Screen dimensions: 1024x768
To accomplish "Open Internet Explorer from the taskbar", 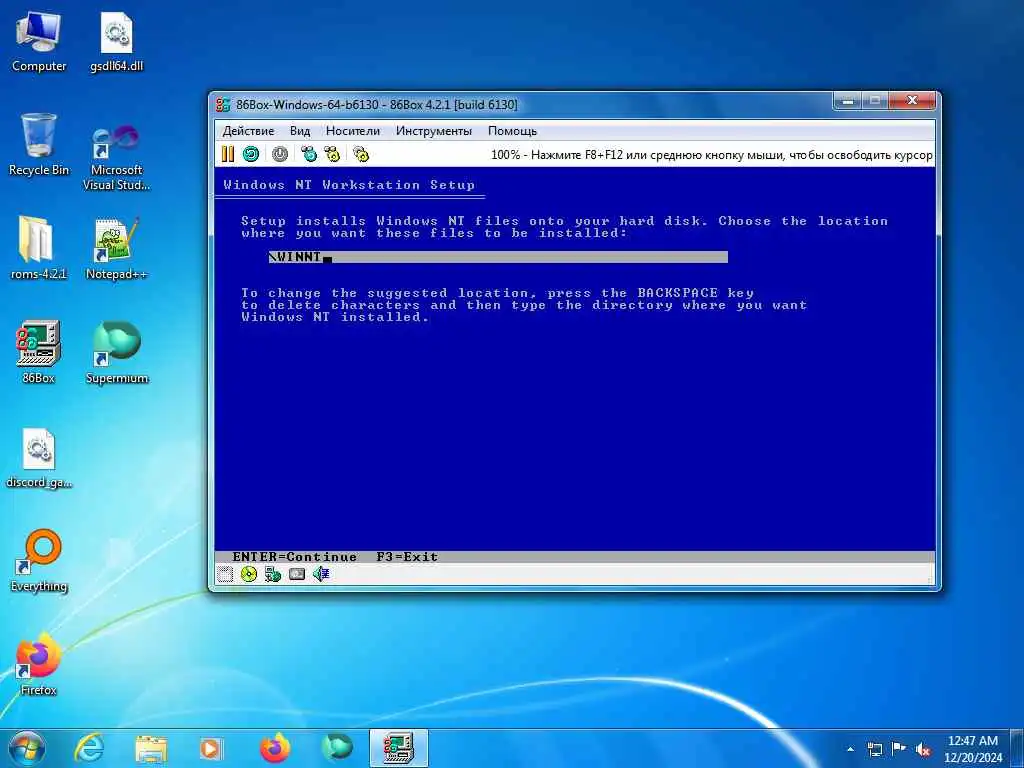I will 89,748.
